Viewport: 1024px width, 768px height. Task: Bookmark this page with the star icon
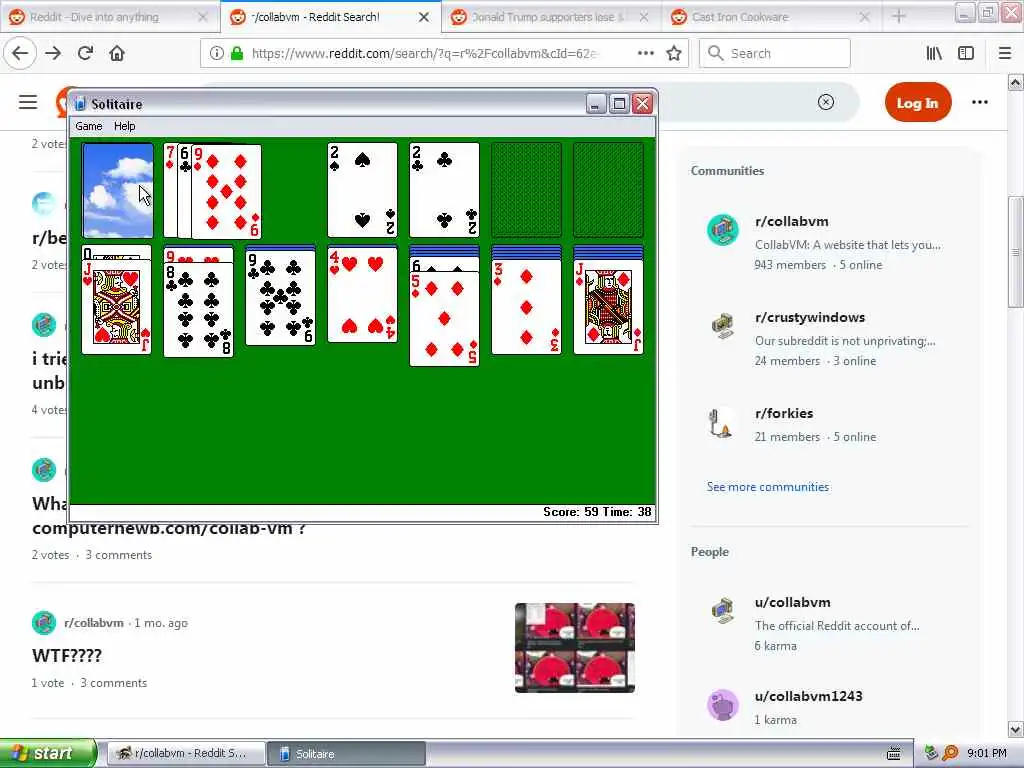[x=674, y=54]
